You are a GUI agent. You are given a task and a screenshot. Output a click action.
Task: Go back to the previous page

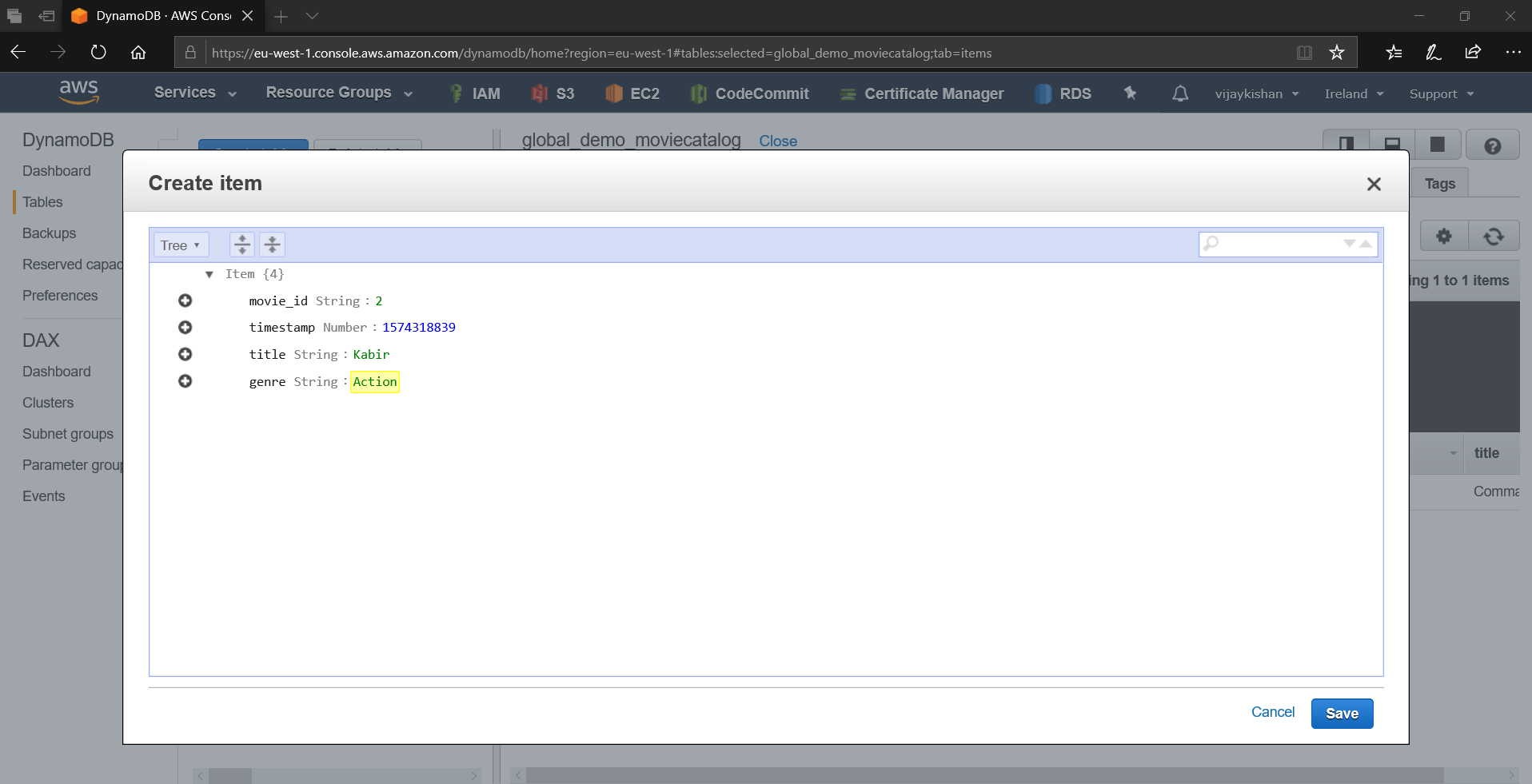point(18,52)
